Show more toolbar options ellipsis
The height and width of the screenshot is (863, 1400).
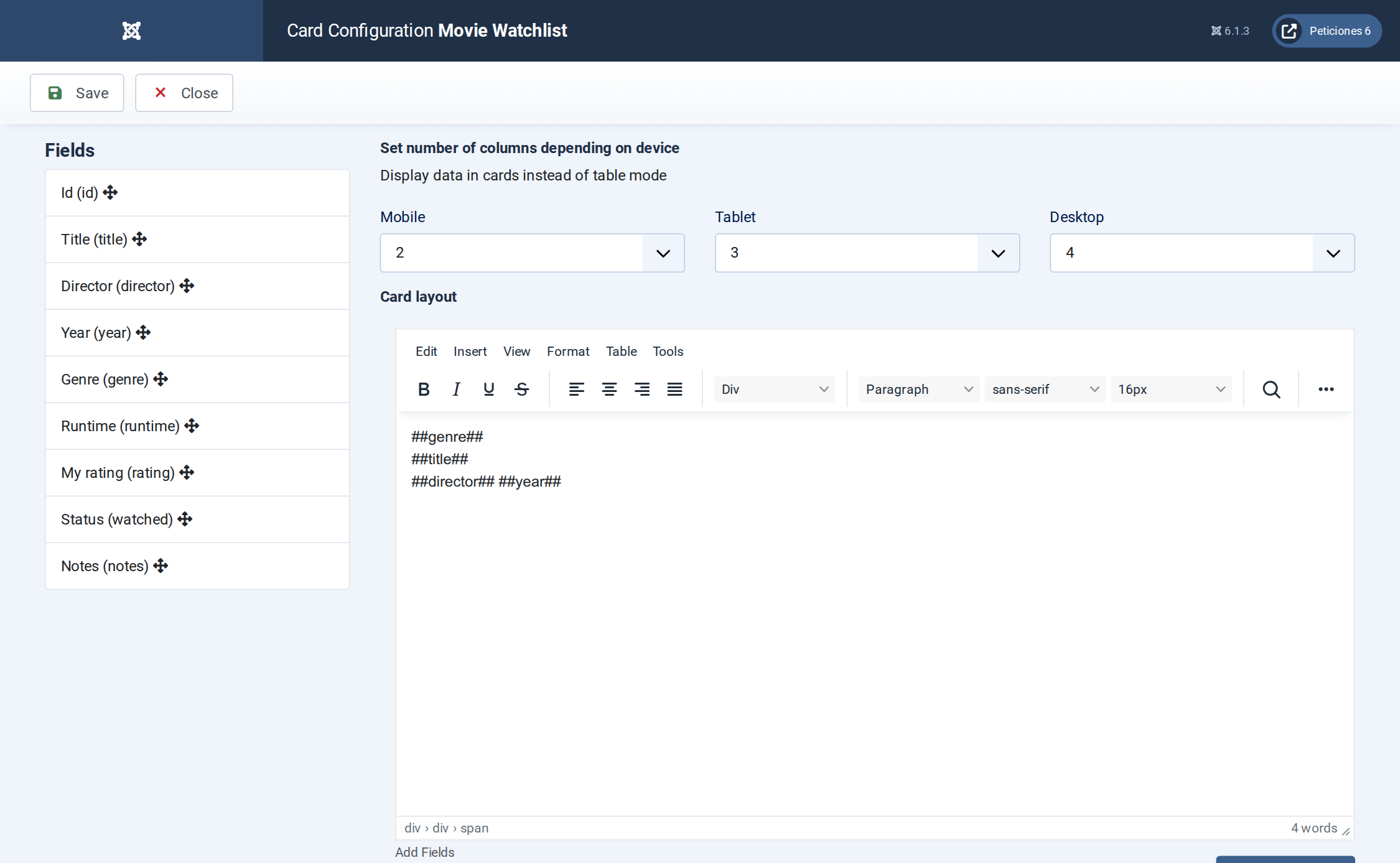coord(1326,390)
